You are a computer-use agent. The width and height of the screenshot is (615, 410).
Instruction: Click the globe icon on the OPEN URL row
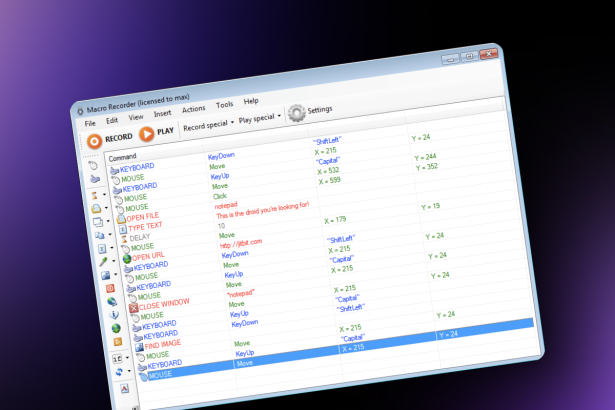point(127,259)
